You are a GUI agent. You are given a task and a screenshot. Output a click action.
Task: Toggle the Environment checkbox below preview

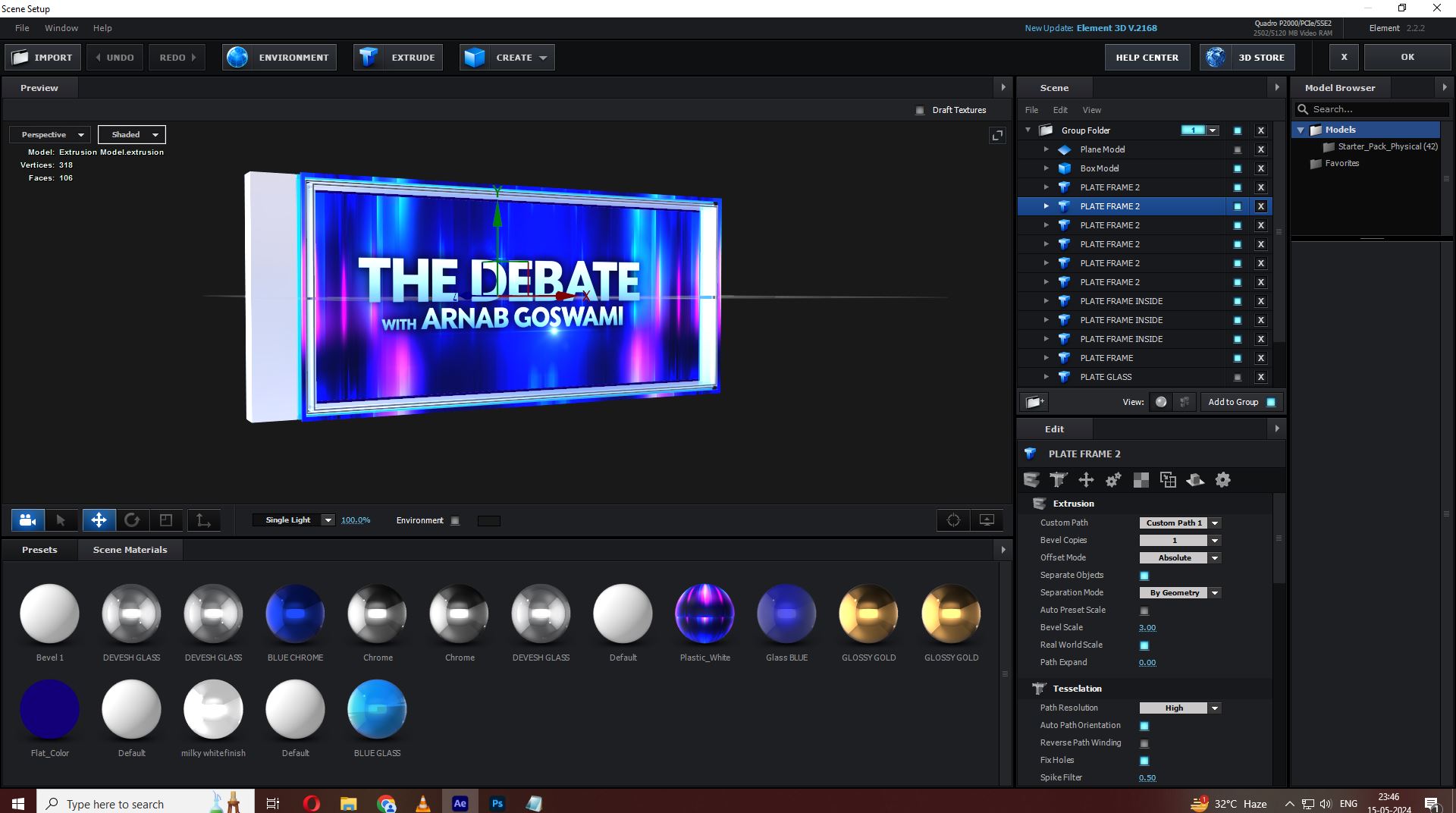455,521
